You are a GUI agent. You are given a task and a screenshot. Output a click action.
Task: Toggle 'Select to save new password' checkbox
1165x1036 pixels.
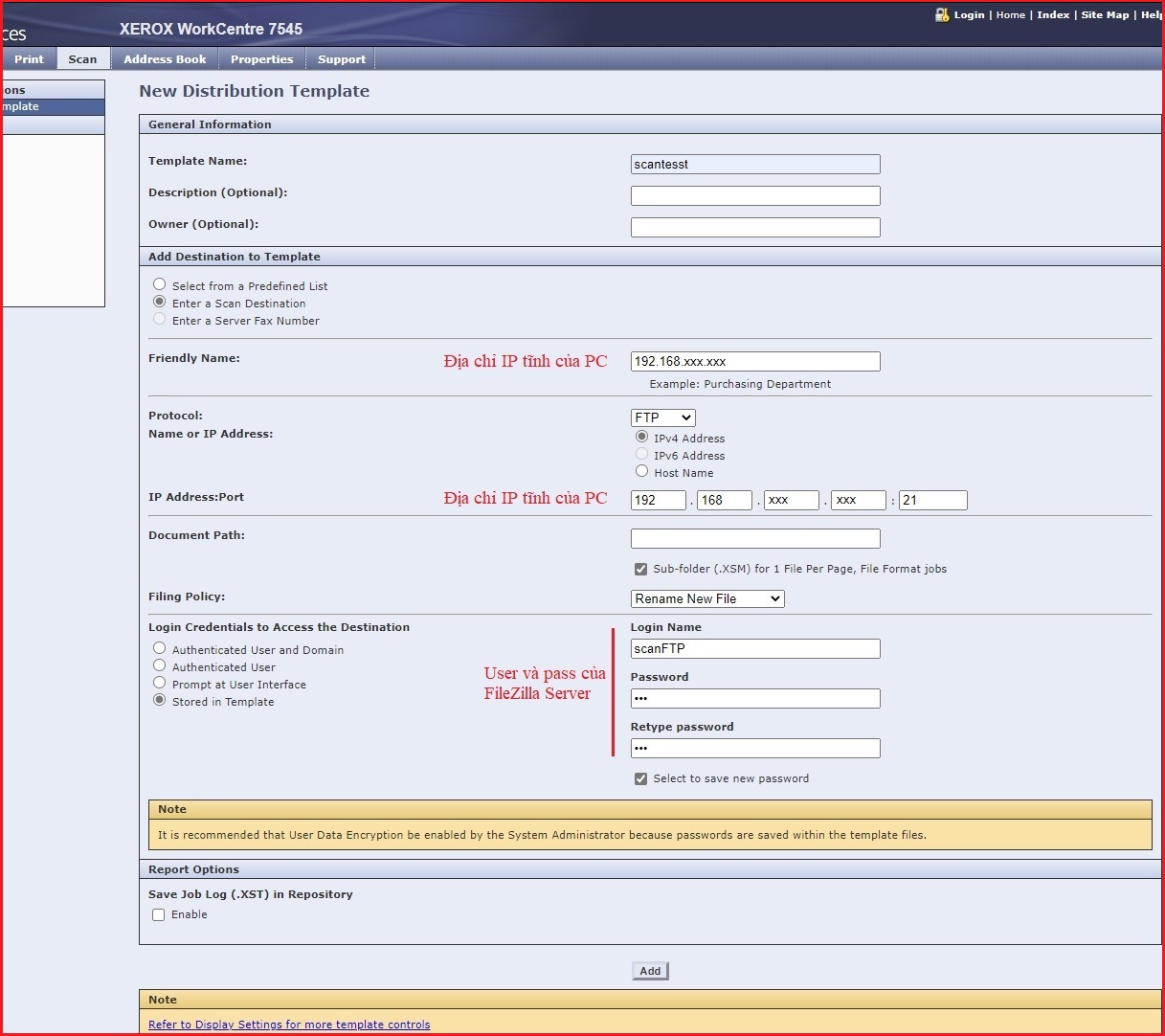pyautogui.click(x=641, y=778)
